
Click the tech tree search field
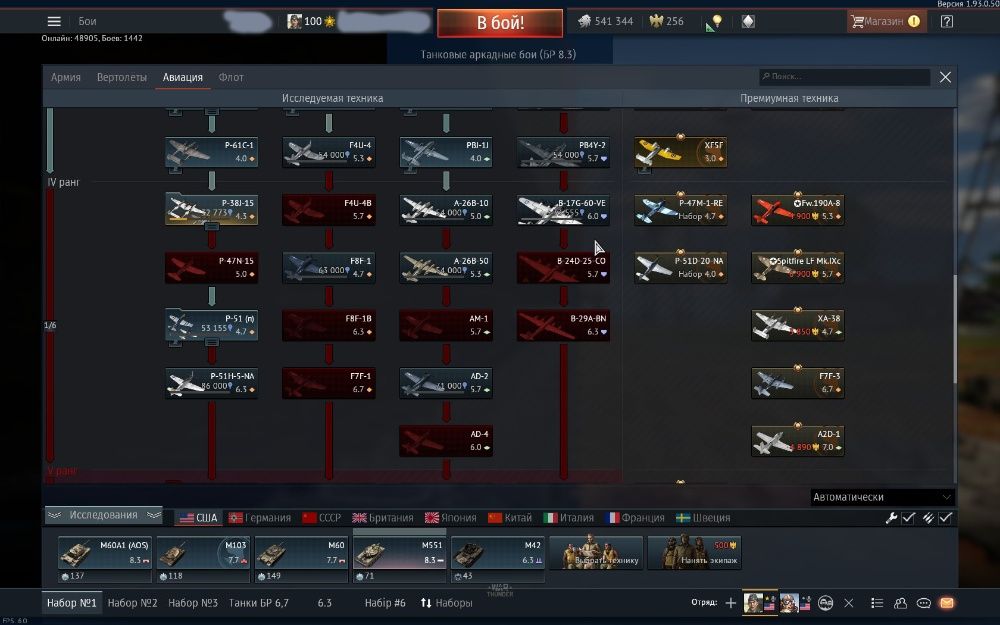845,77
